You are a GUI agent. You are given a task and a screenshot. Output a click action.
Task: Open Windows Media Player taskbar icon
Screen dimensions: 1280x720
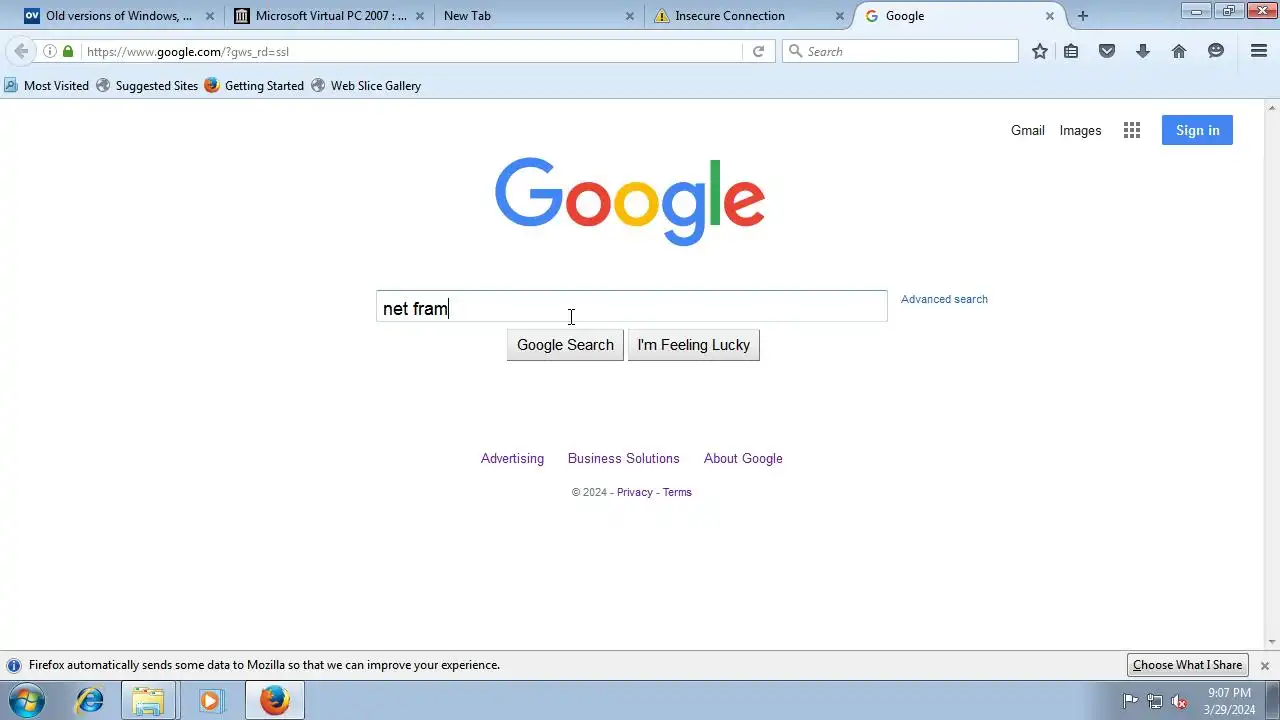tap(210, 701)
